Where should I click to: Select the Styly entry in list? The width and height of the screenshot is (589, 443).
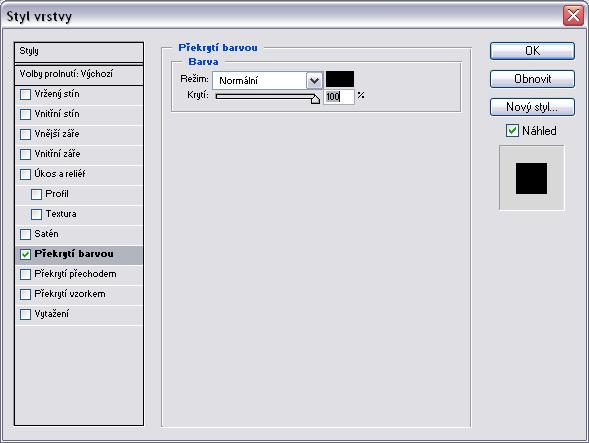tap(79, 52)
